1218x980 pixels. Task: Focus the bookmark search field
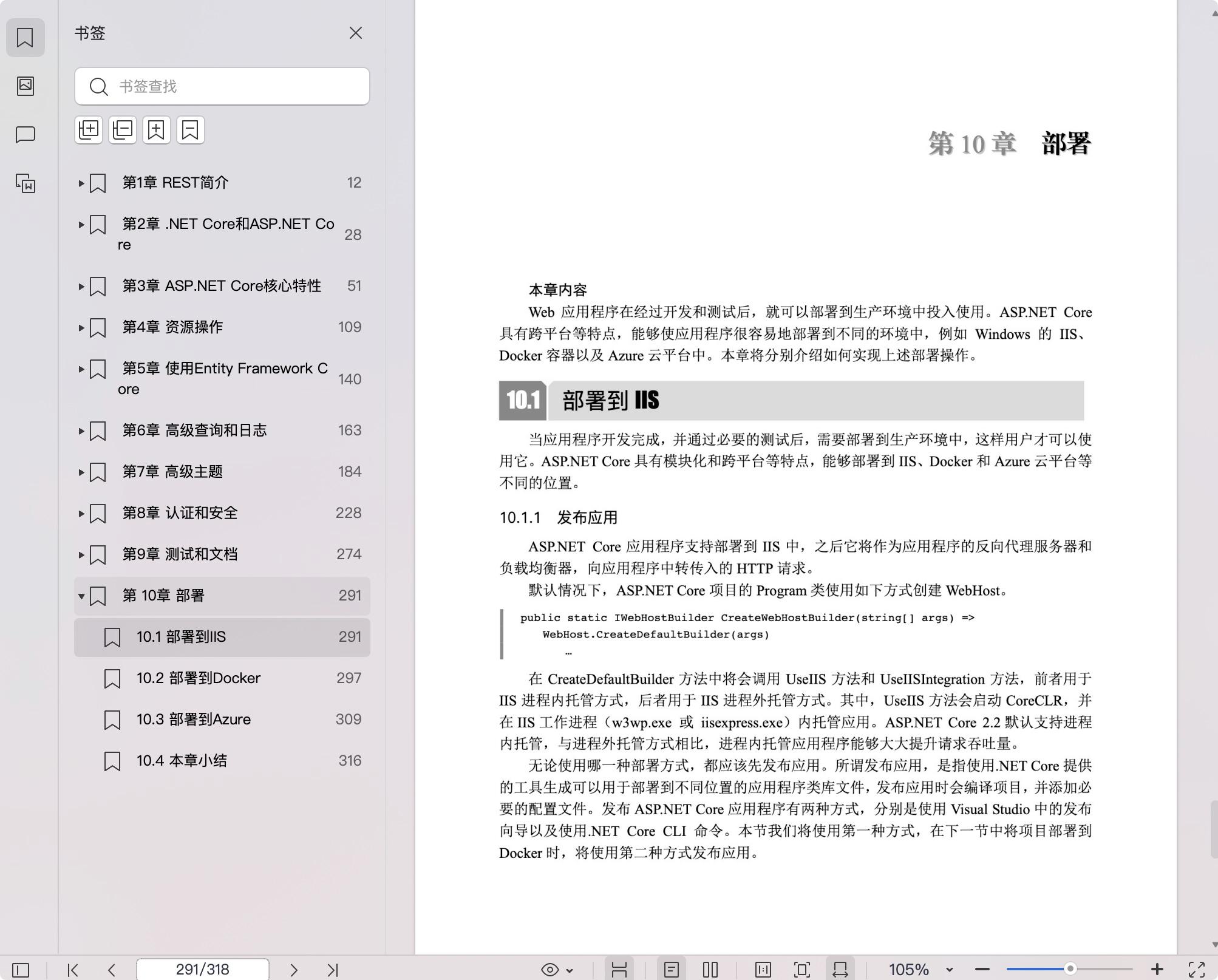point(222,86)
